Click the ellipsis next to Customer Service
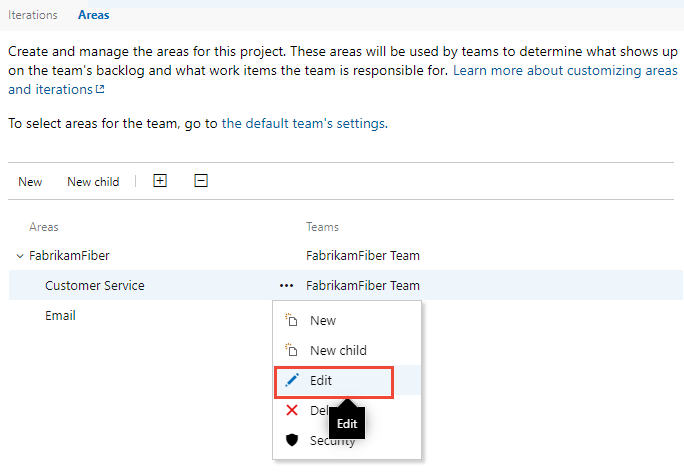The width and height of the screenshot is (684, 475). tap(287, 285)
